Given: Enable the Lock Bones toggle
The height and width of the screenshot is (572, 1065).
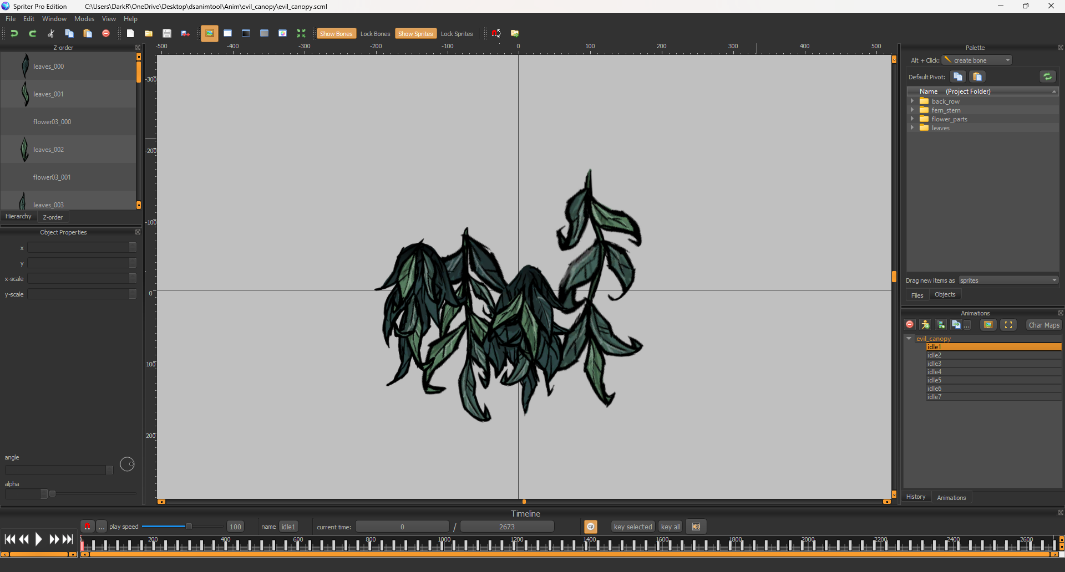Looking at the screenshot, I should point(375,33).
